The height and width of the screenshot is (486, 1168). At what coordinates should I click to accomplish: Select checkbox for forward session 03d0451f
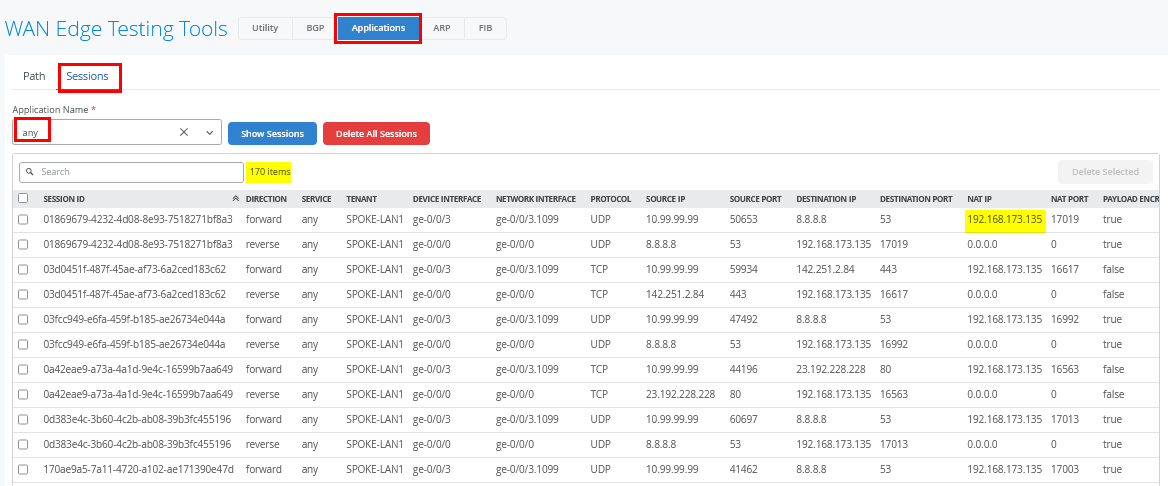point(23,269)
